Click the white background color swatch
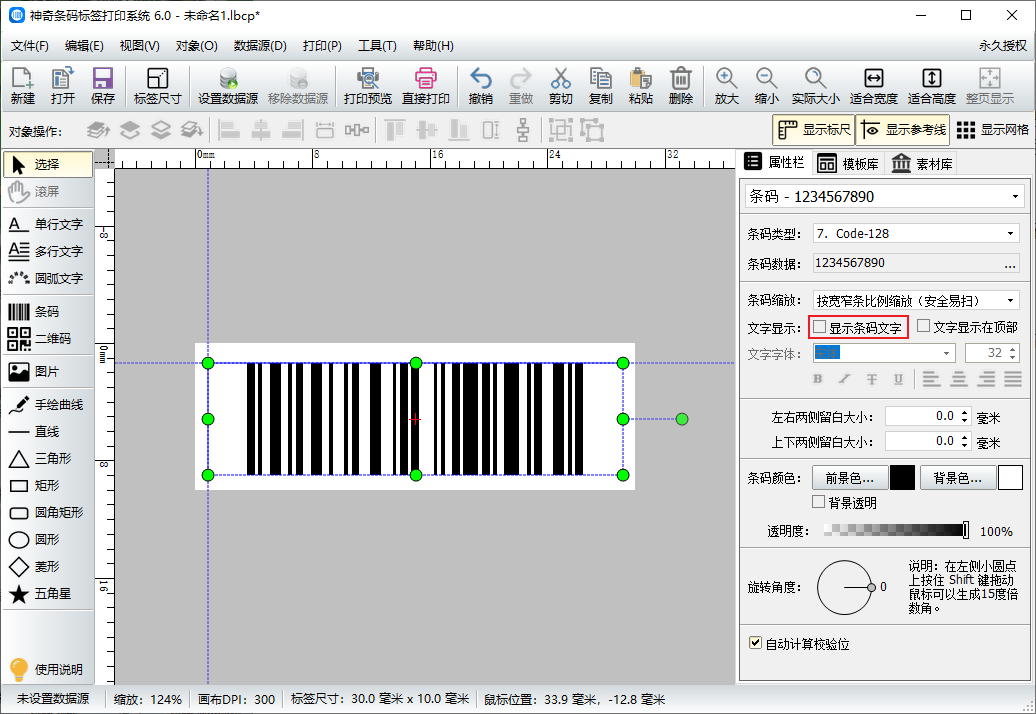This screenshot has width=1036, height=714. click(1010, 478)
